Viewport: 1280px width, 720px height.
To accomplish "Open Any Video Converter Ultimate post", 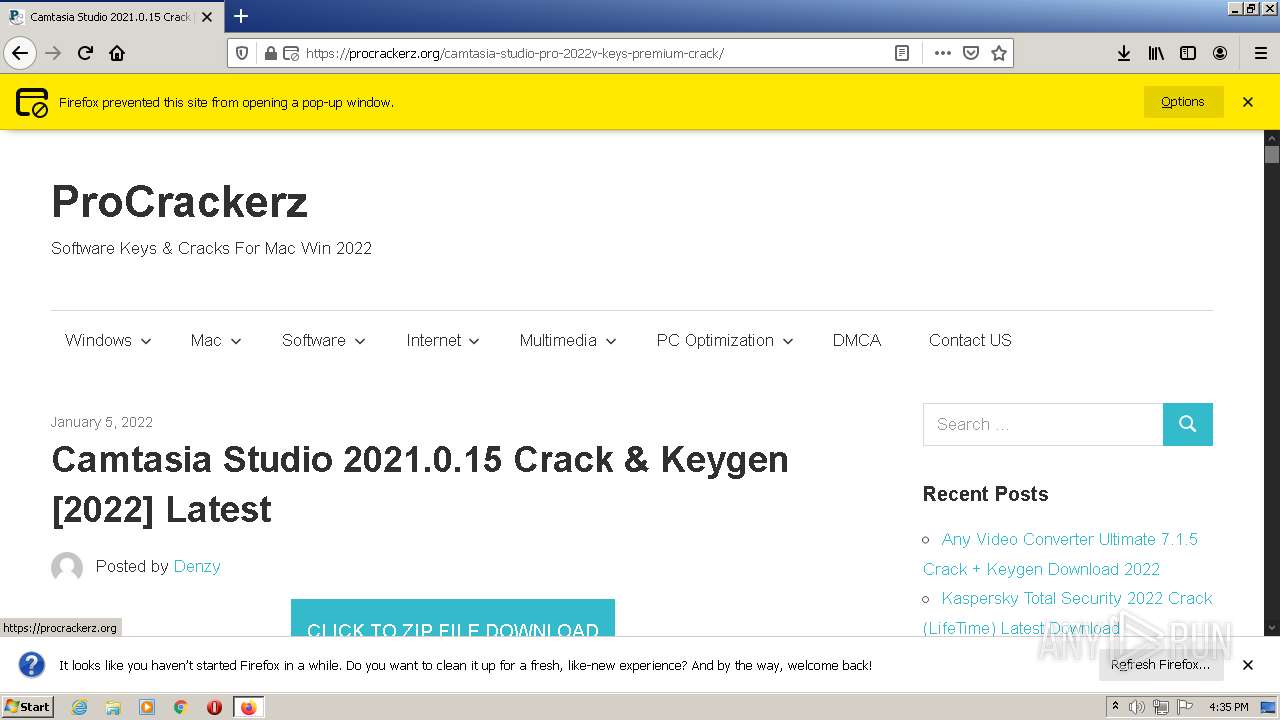I will coord(1060,554).
